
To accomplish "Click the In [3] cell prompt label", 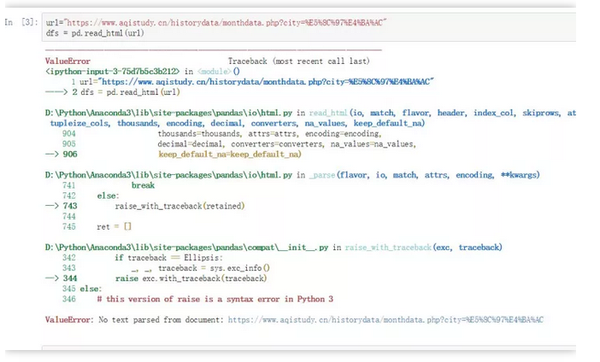I will pos(21,22).
